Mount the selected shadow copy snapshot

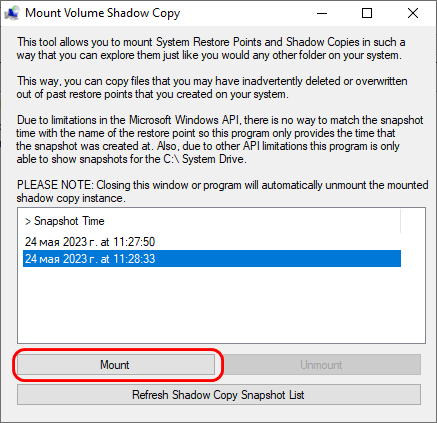click(116, 365)
